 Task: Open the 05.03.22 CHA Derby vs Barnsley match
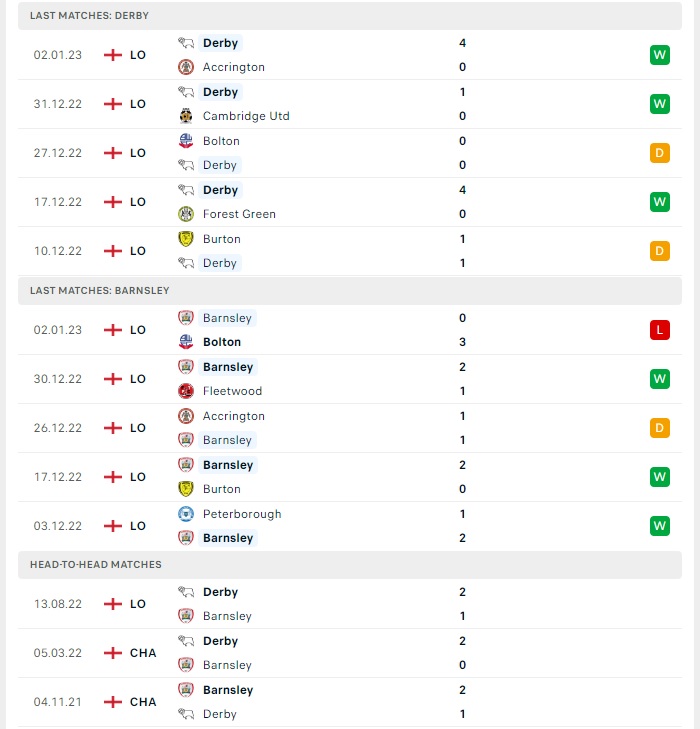pyautogui.click(x=350, y=653)
